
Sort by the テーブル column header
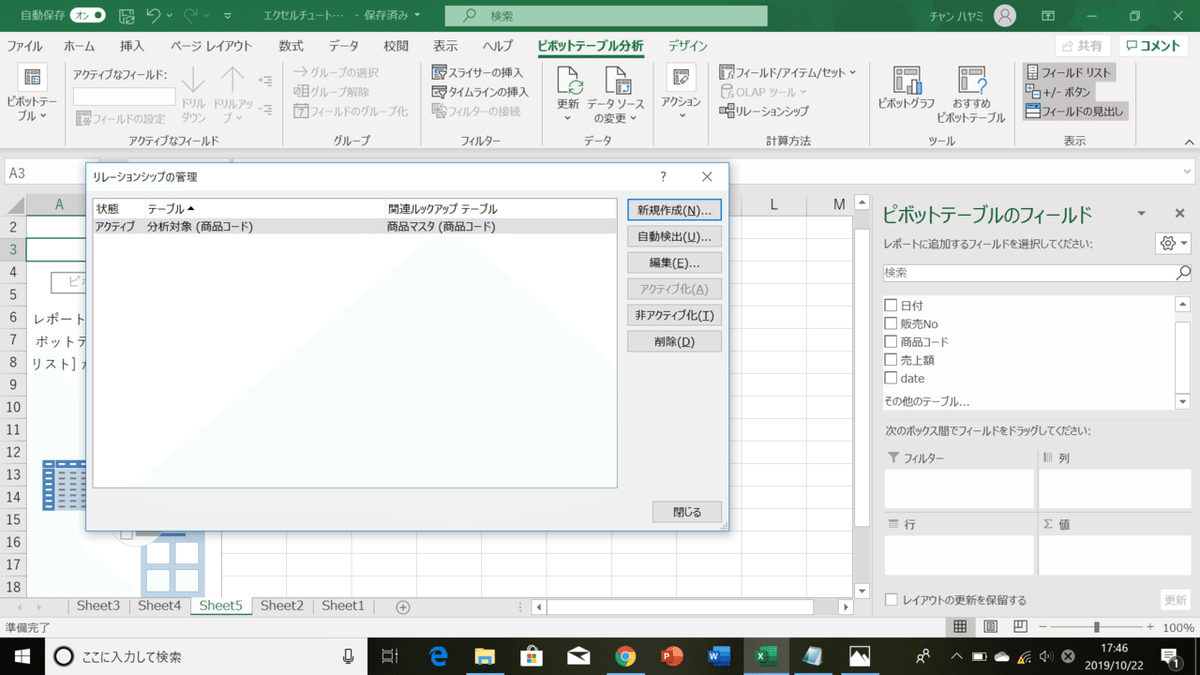point(265,208)
